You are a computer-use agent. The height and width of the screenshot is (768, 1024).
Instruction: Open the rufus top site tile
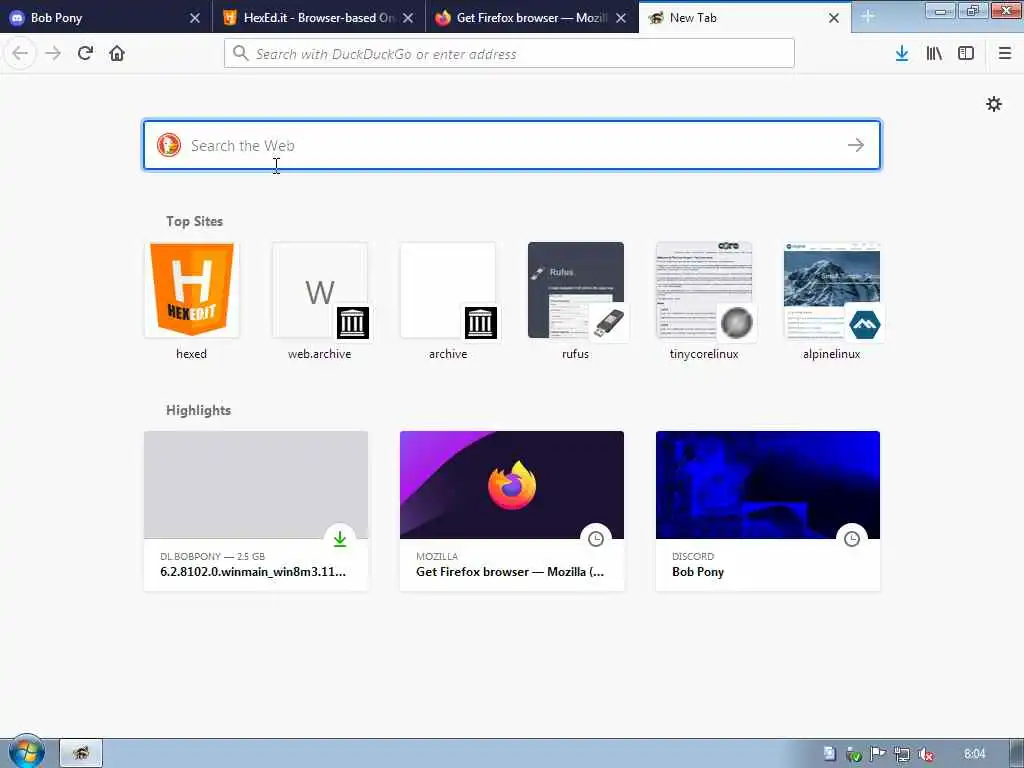(575, 301)
